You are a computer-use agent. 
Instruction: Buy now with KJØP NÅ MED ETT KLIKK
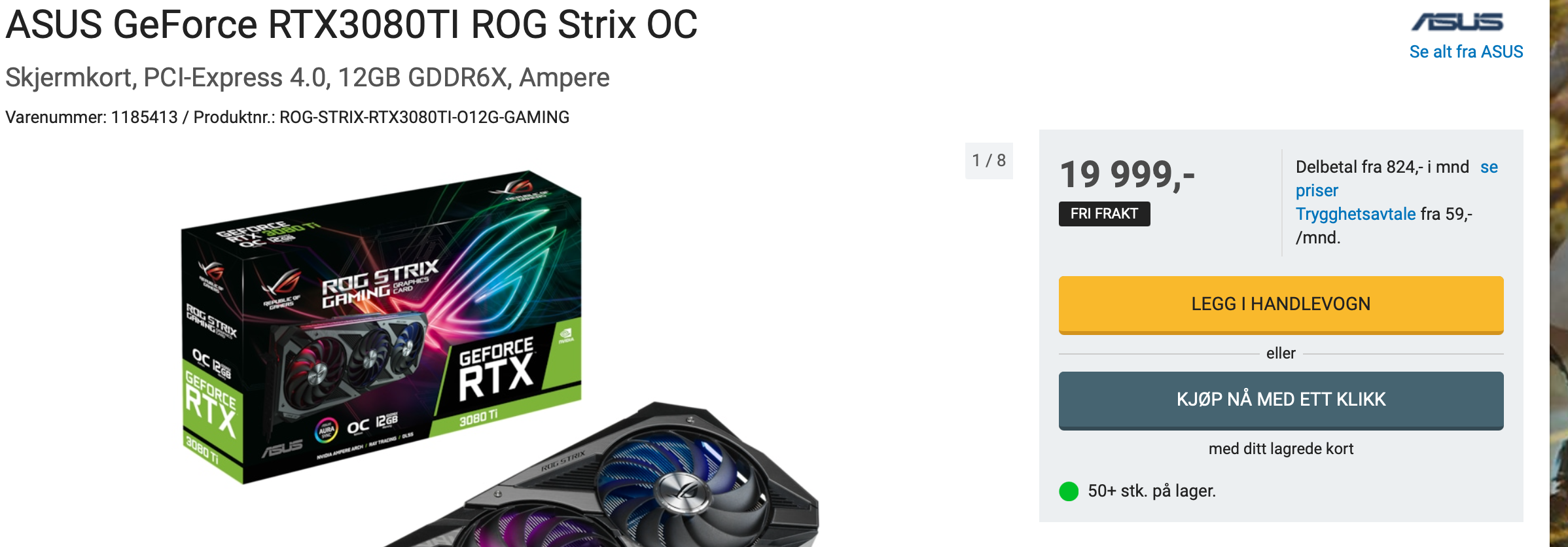1281,400
